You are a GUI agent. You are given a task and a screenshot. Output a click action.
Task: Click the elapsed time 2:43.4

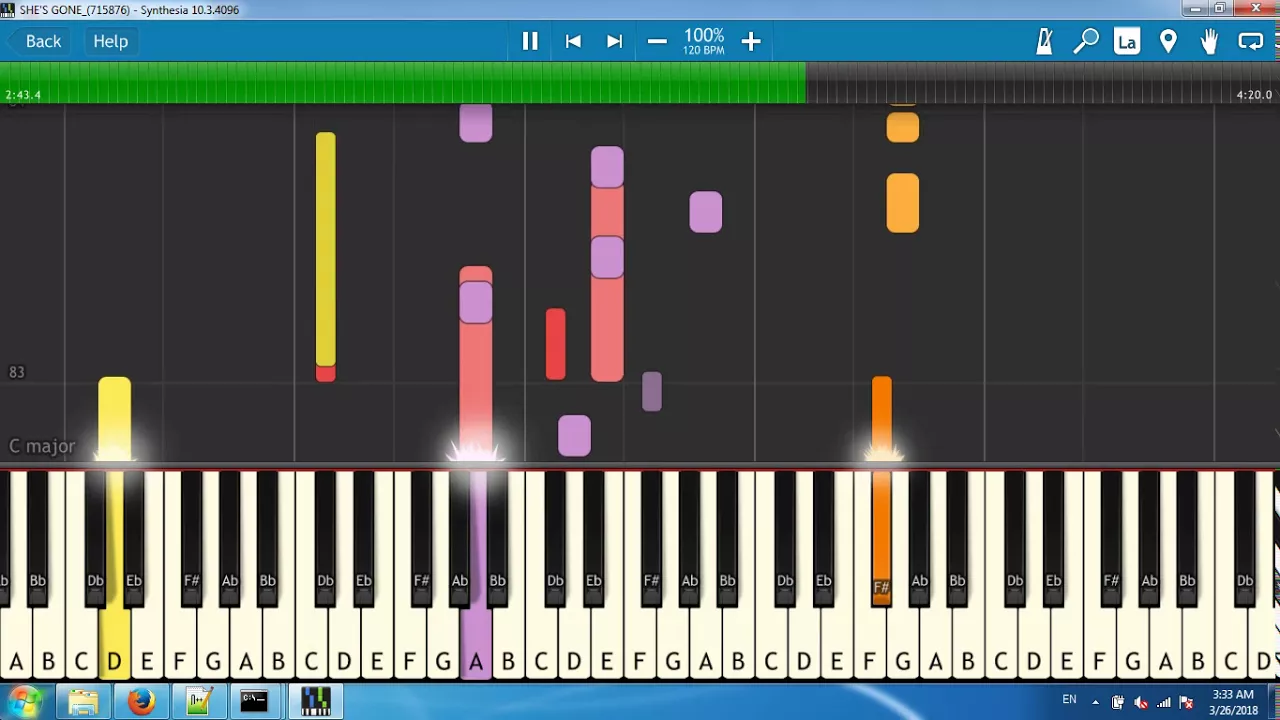23,95
